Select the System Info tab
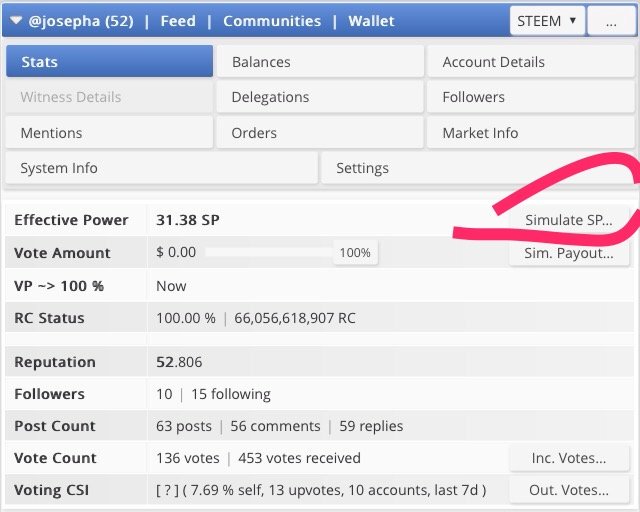 click(x=161, y=168)
